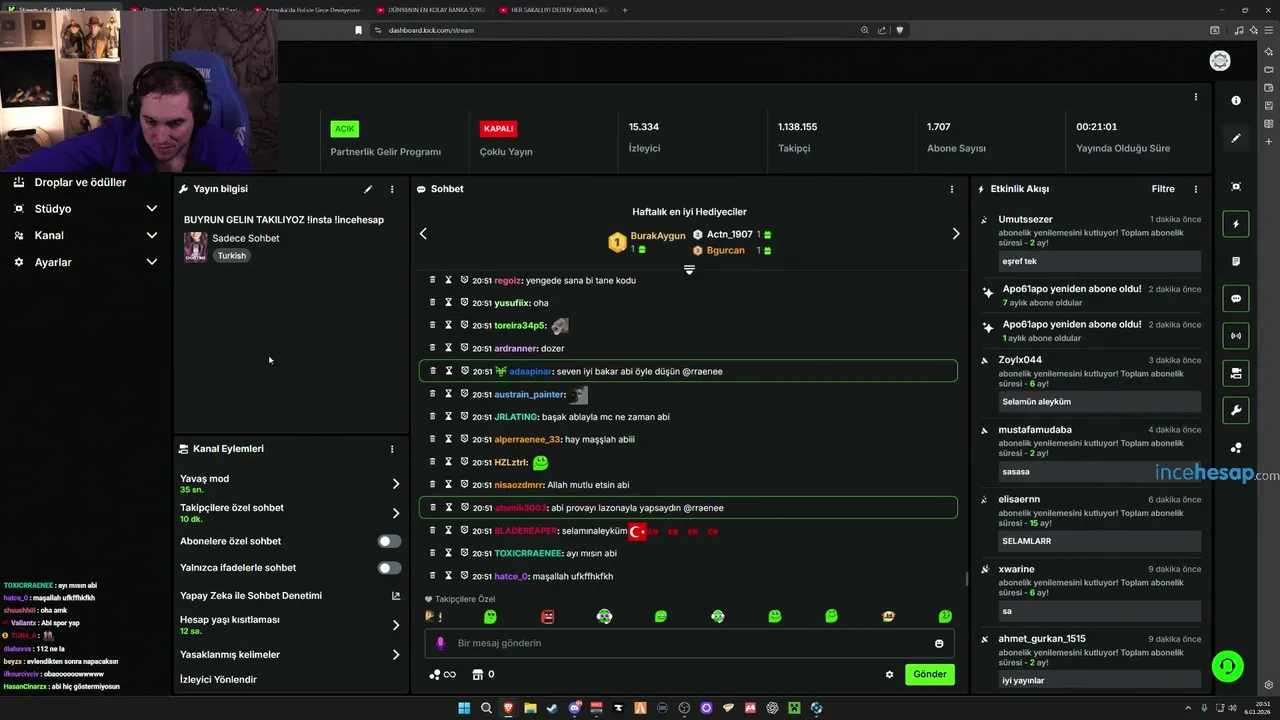The width and height of the screenshot is (1280, 720).
Task: Open Takipçilere özel sohbet settings arrow
Action: (396, 513)
